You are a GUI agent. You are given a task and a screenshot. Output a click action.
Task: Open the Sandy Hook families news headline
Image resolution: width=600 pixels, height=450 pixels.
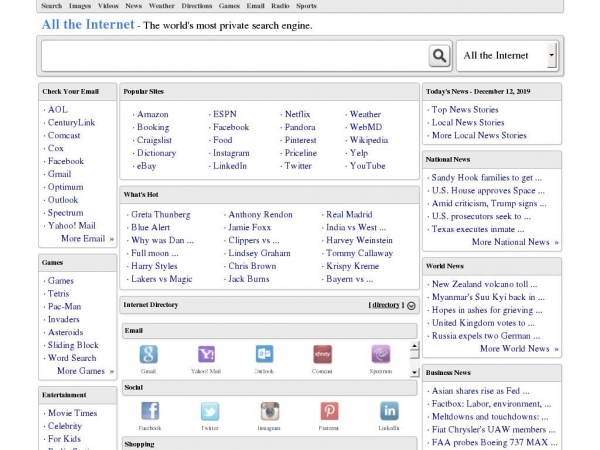click(x=487, y=178)
